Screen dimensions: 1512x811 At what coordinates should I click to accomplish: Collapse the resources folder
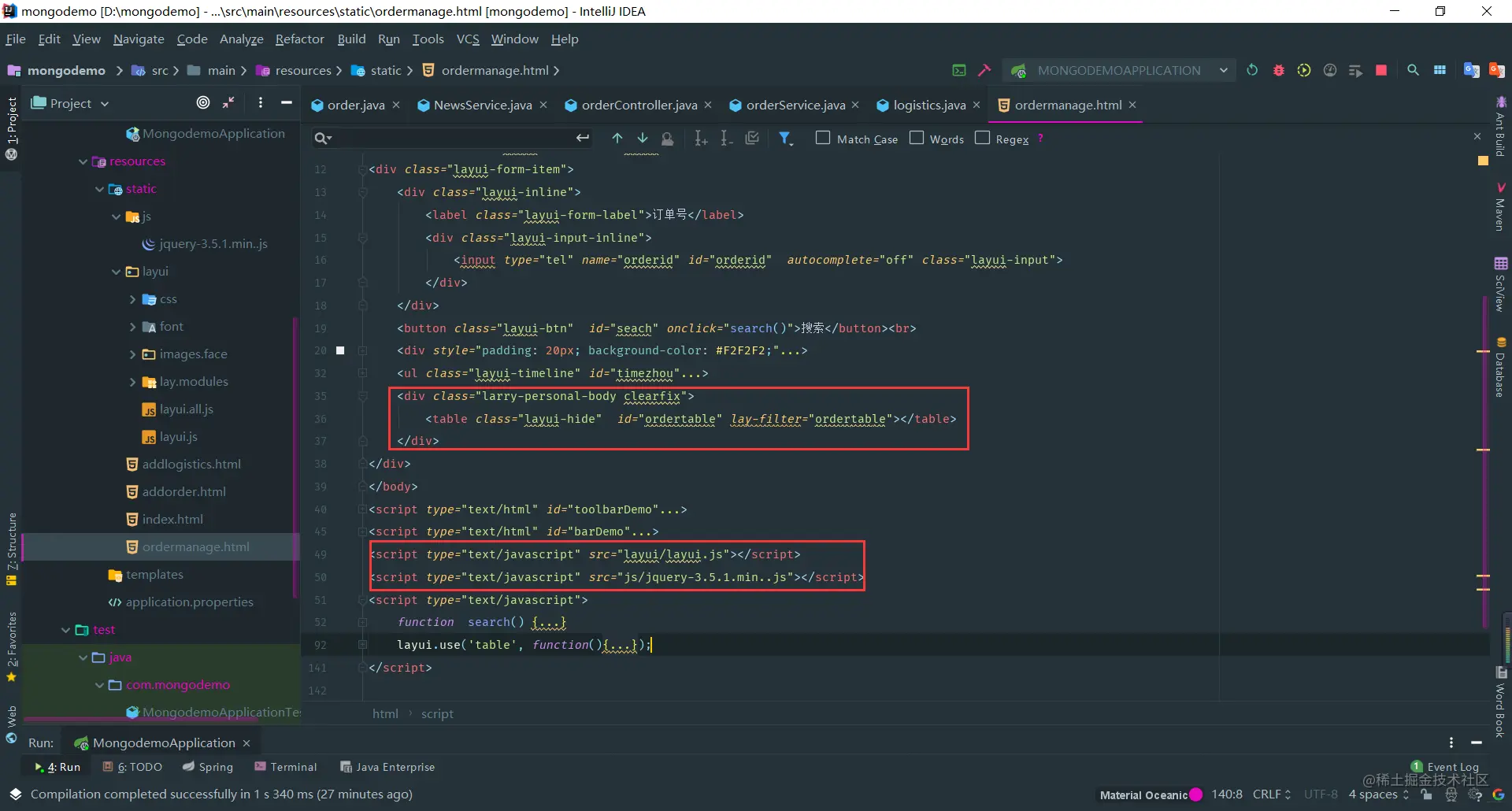(83, 161)
